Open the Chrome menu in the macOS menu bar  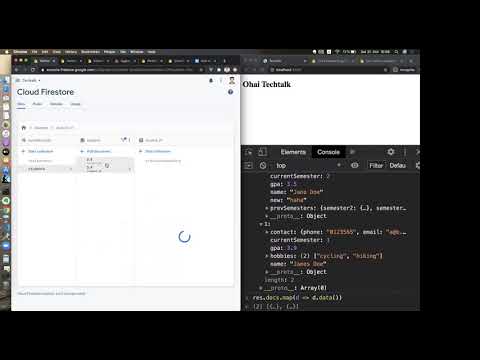click(20, 52)
